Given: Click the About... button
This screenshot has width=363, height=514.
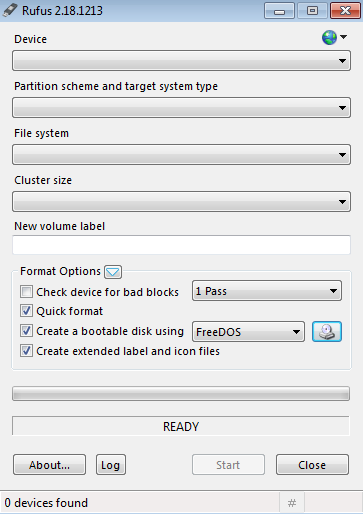Looking at the screenshot, I should [49, 465].
